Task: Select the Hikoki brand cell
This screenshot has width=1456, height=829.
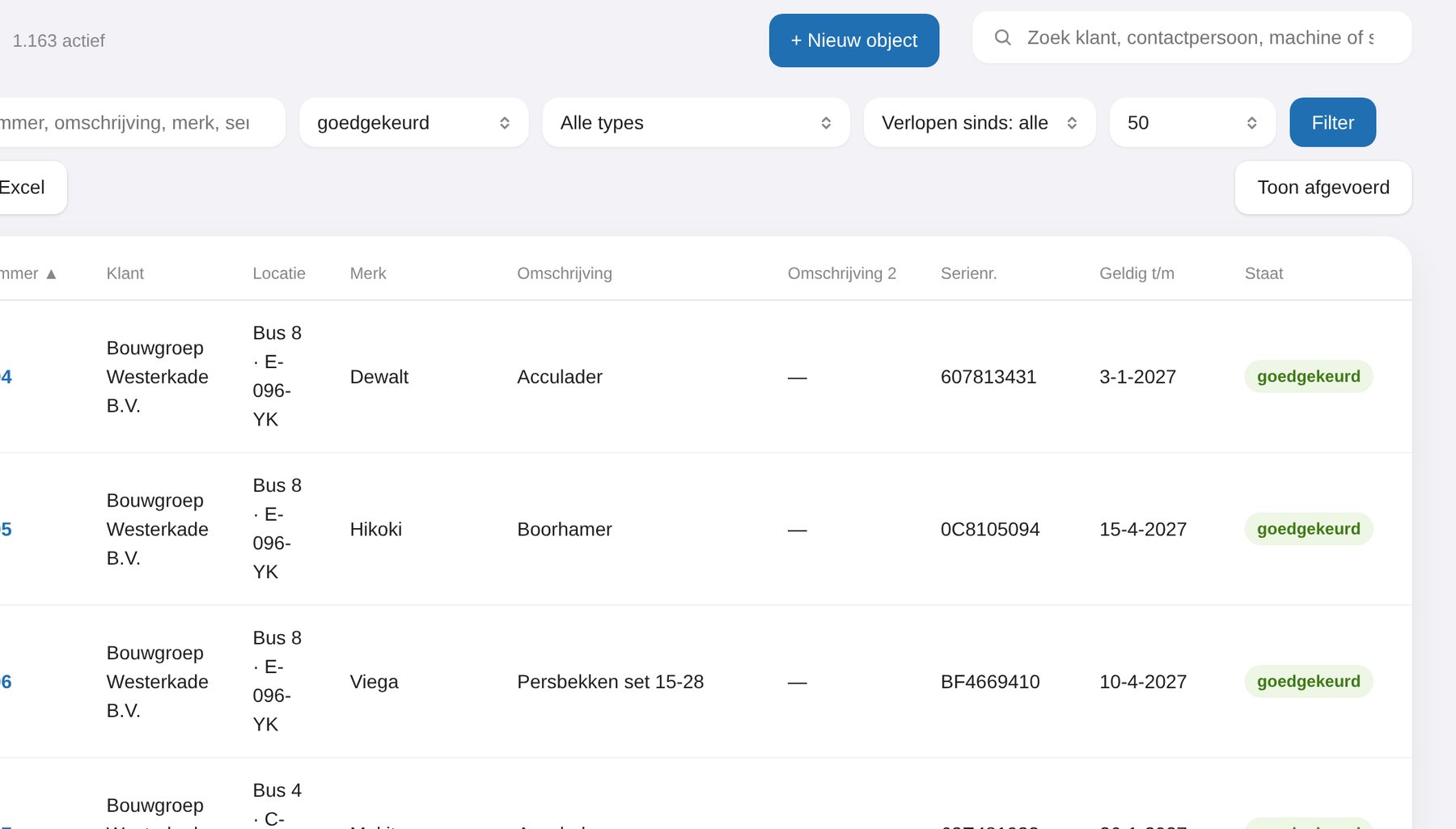Action: [375, 530]
